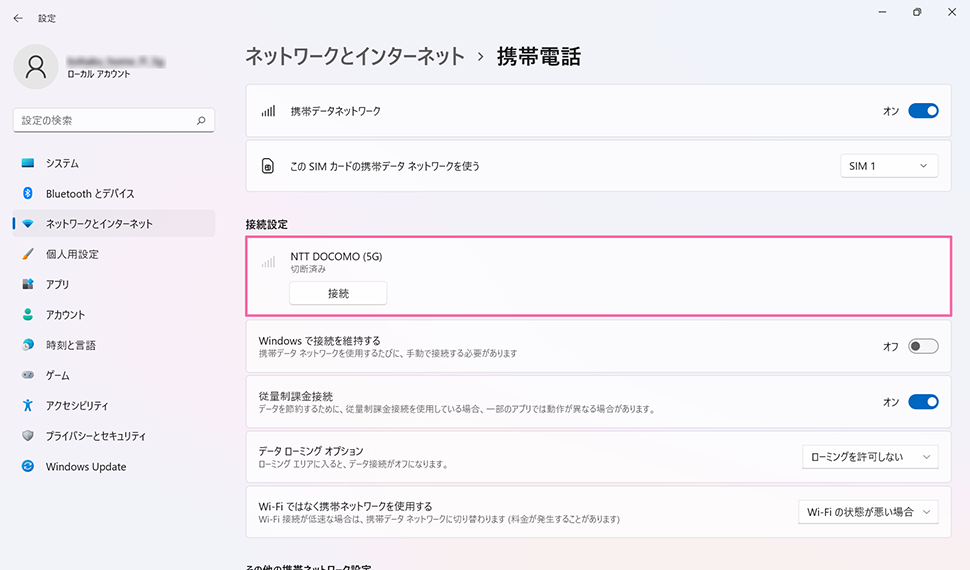Go to ネットワークとインターネット breadcrumb link
This screenshot has width=970, height=570.
click(x=355, y=56)
